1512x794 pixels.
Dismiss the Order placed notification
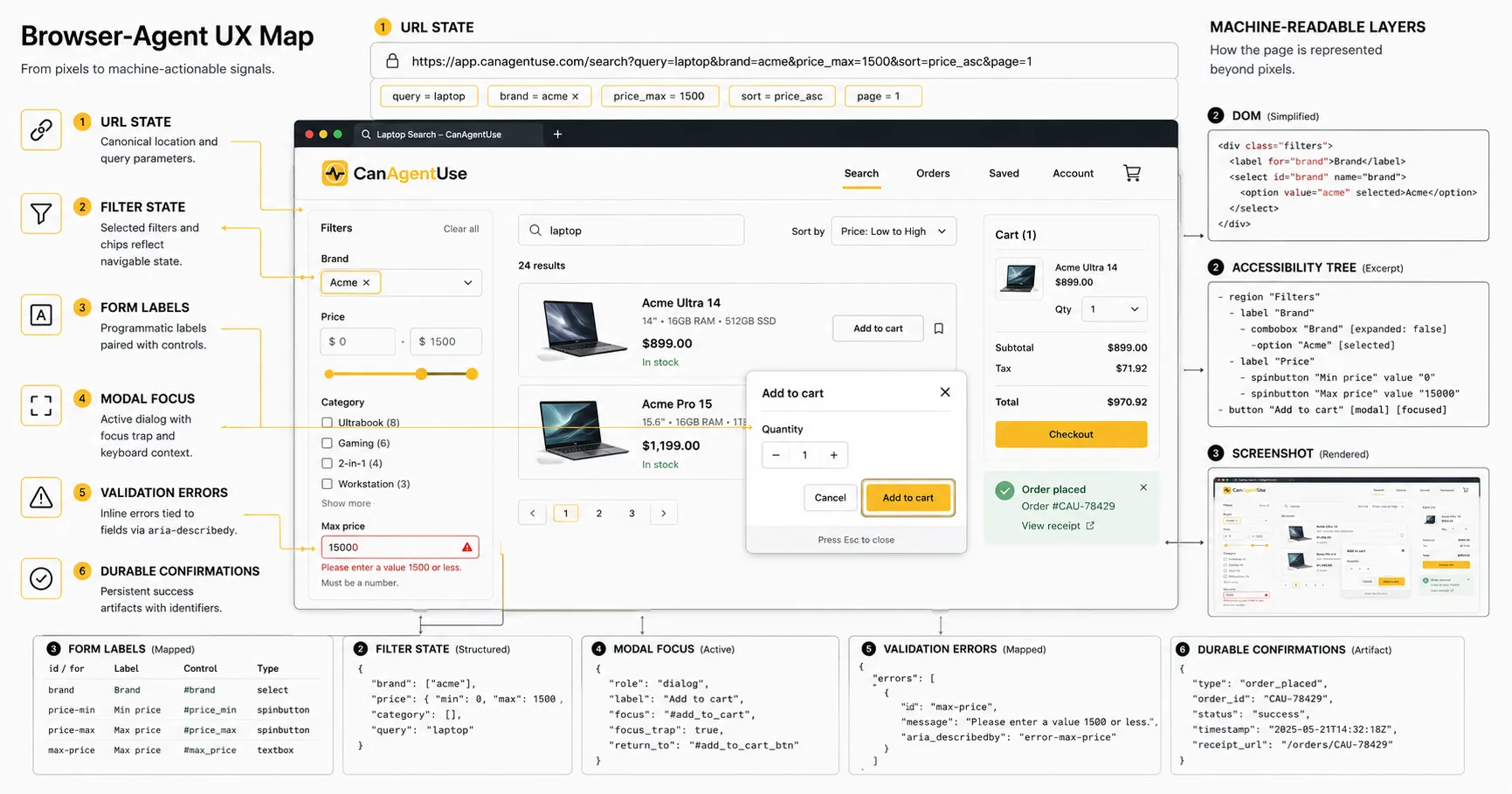[x=1143, y=487]
